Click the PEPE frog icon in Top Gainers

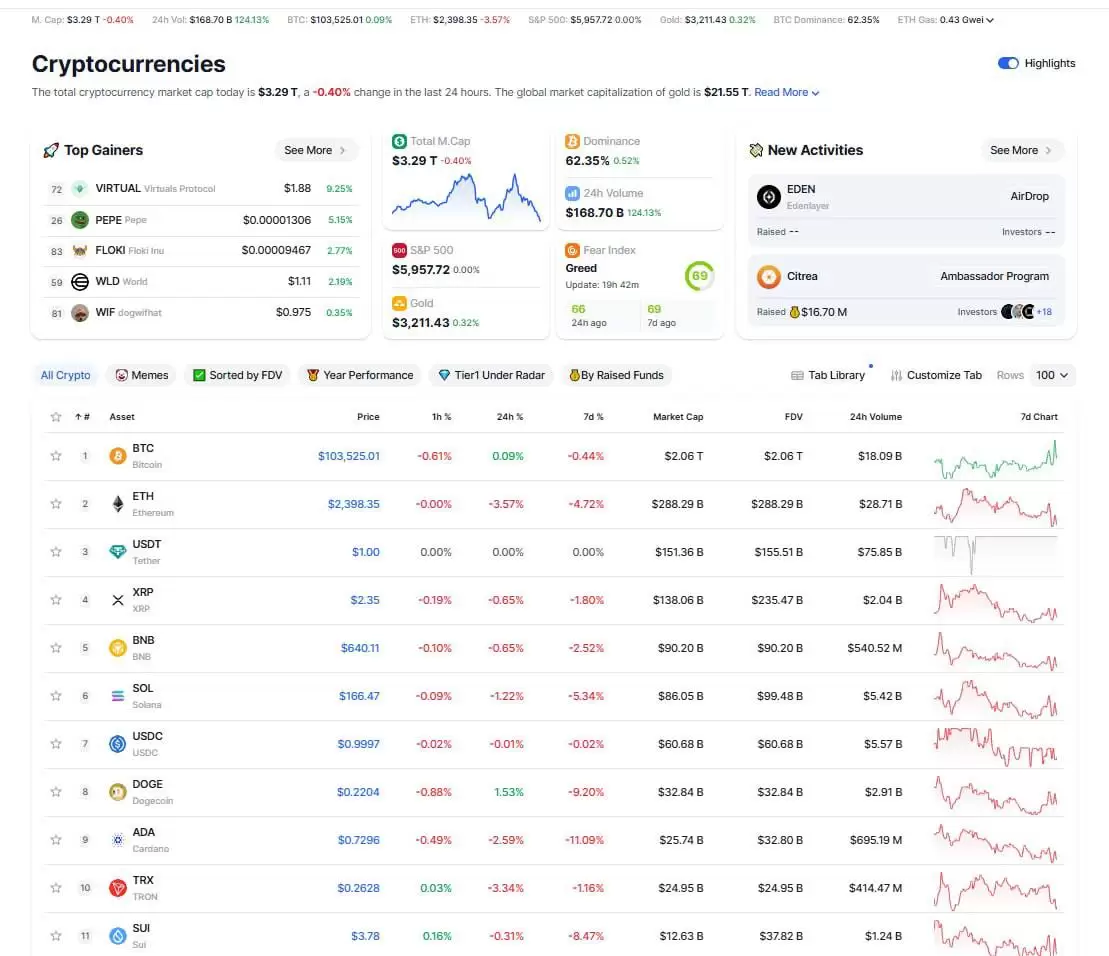80,220
